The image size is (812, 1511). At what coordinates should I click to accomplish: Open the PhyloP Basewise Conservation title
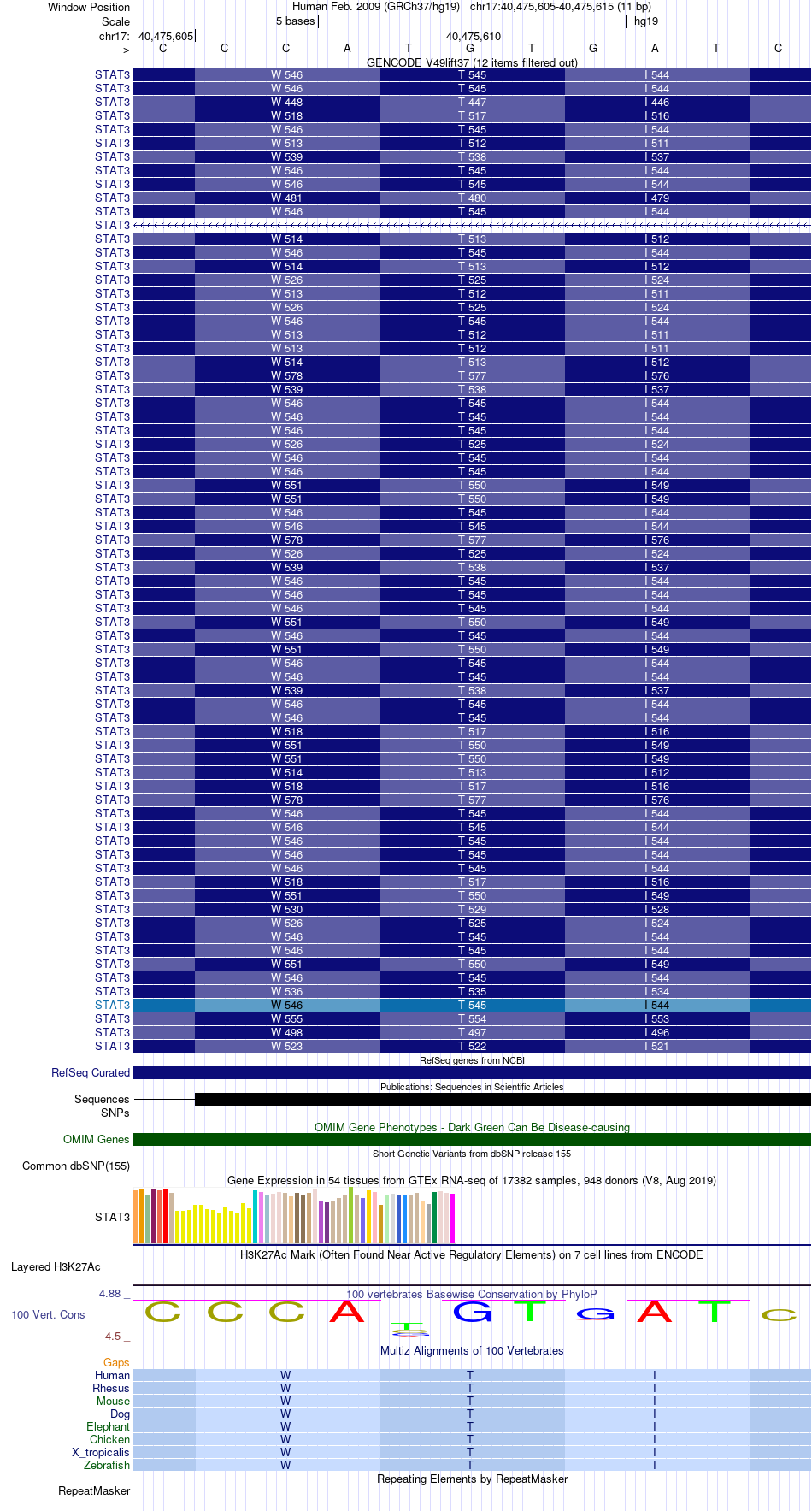pyautogui.click(x=472, y=1294)
